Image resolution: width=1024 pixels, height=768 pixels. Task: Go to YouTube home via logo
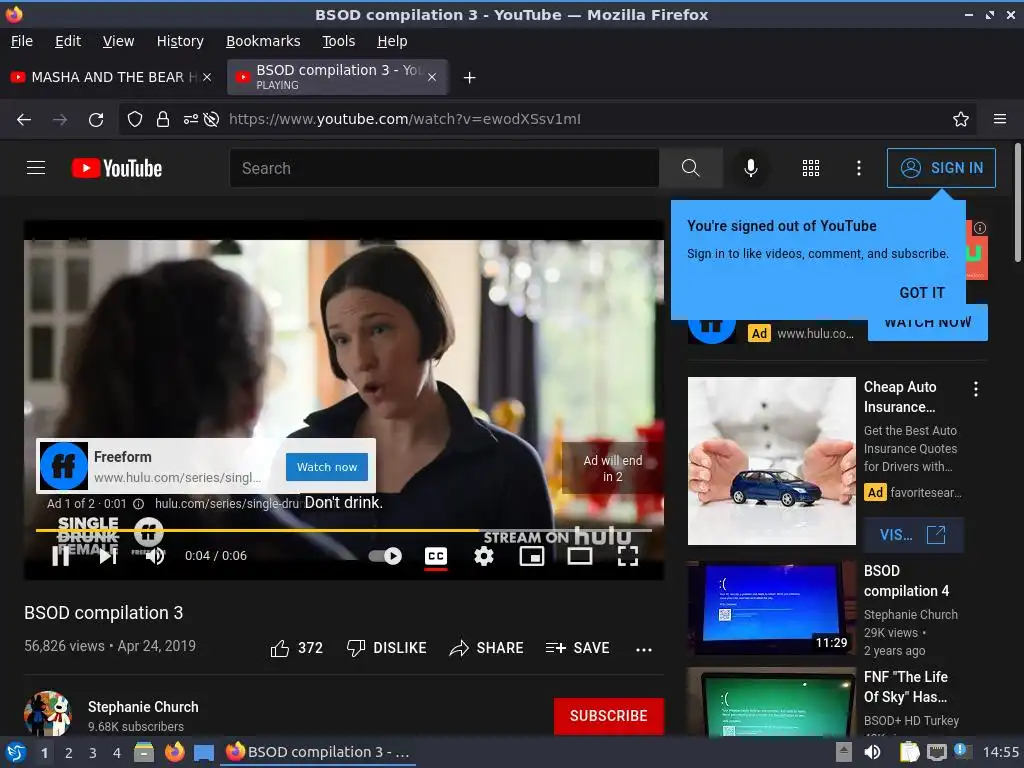tap(117, 168)
